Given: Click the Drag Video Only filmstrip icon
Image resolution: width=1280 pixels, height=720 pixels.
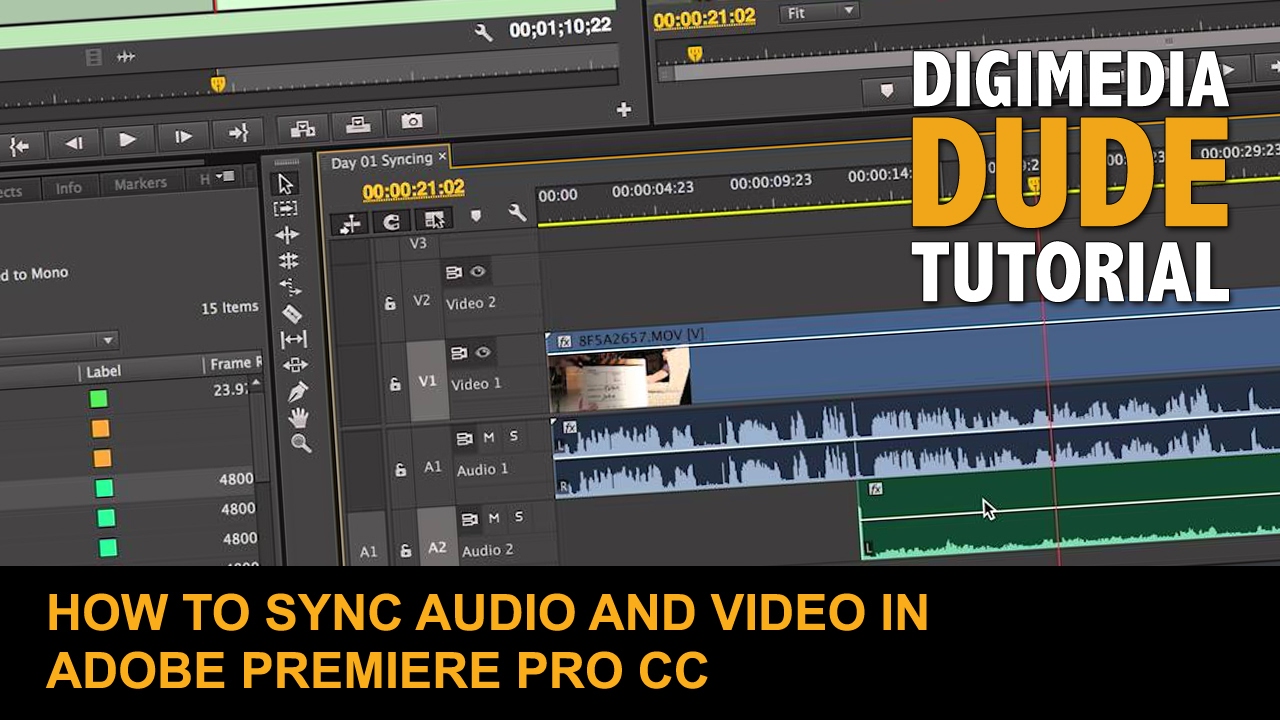Looking at the screenshot, I should point(94,59).
